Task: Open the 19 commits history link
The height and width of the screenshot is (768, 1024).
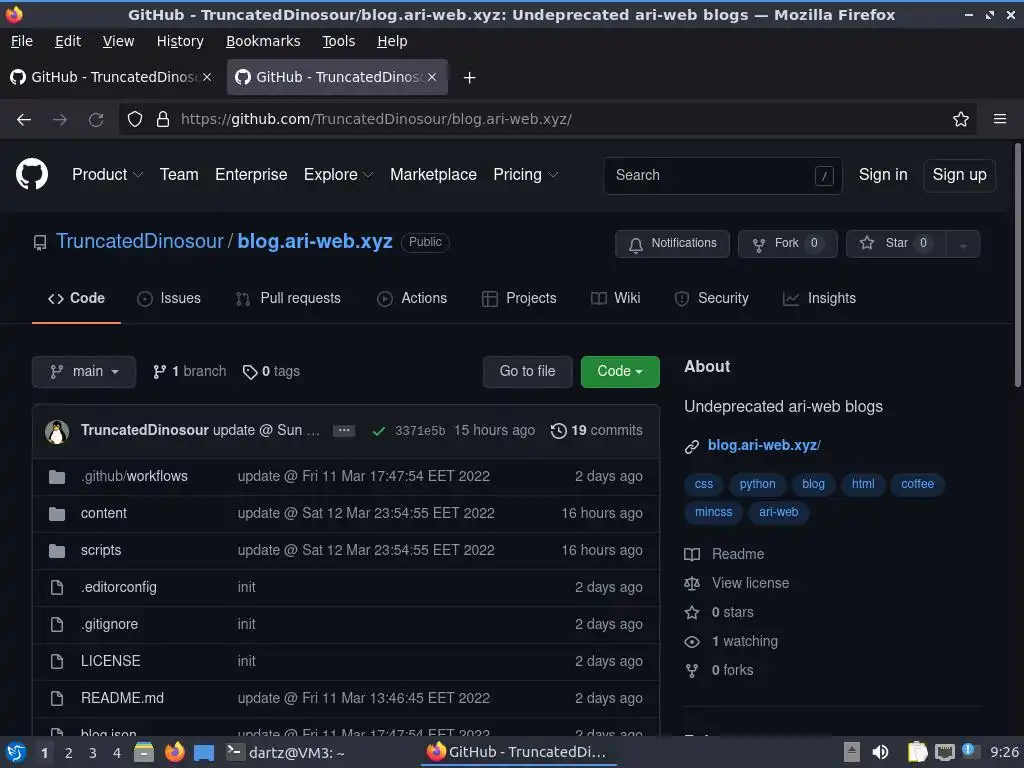Action: [x=597, y=430]
